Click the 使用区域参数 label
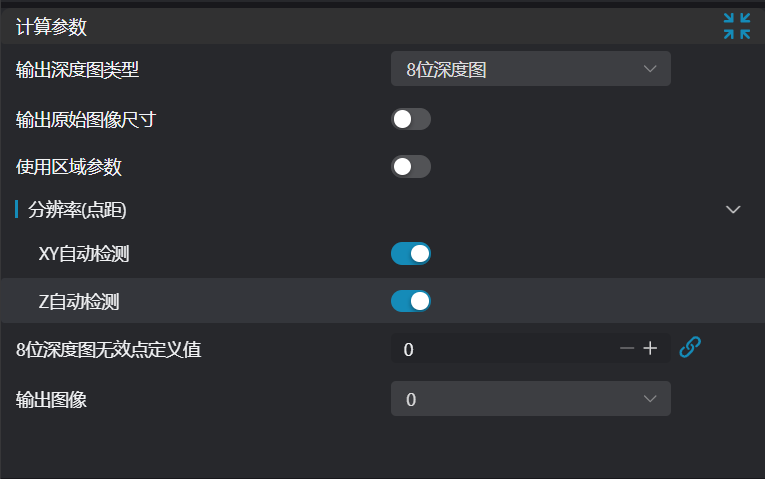The image size is (765, 479). click(x=69, y=167)
